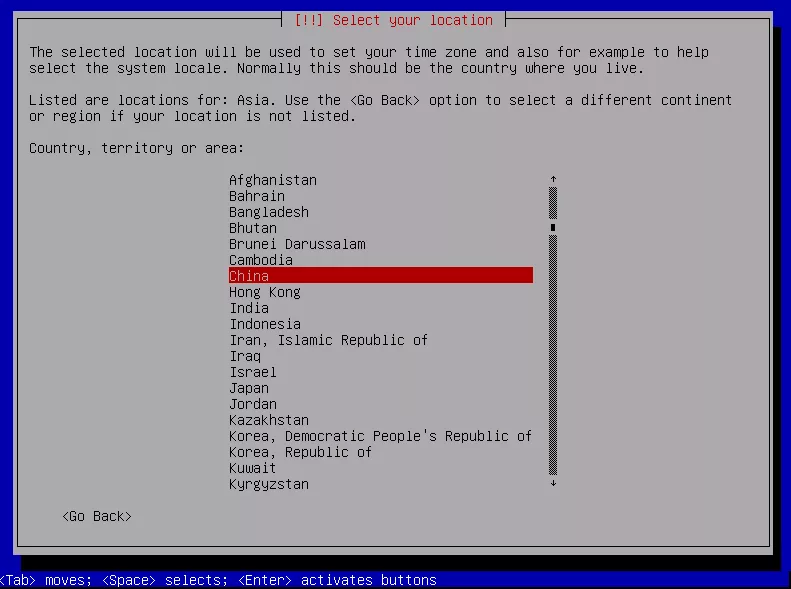Image resolution: width=791 pixels, height=589 pixels.
Task: Select Bhutan as the country
Action: (x=253, y=228)
